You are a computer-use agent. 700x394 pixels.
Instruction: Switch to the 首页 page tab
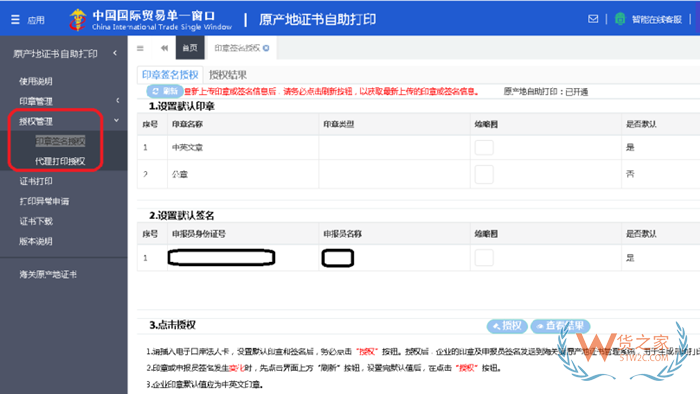pos(190,48)
